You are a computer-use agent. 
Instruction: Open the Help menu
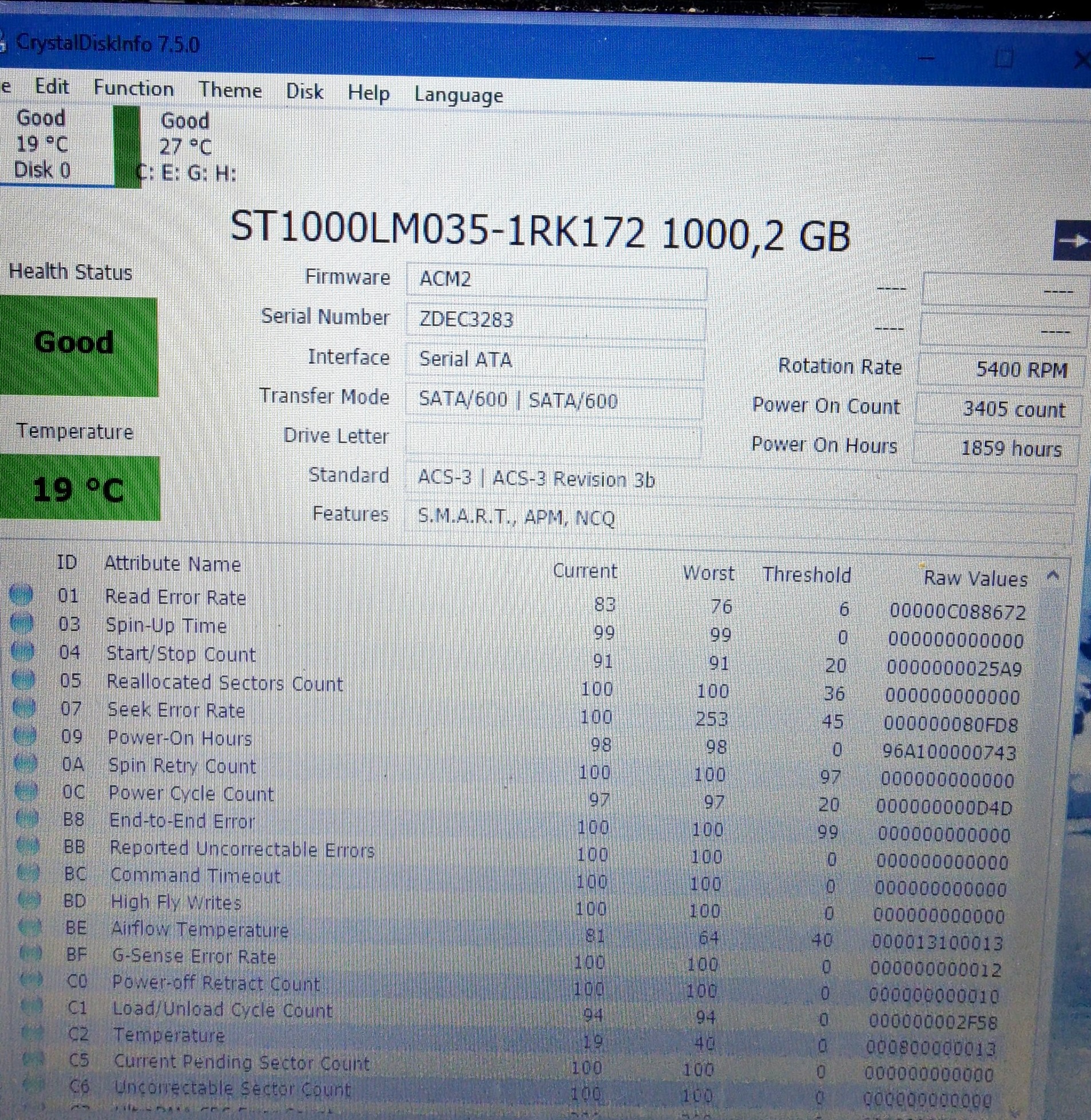(368, 93)
